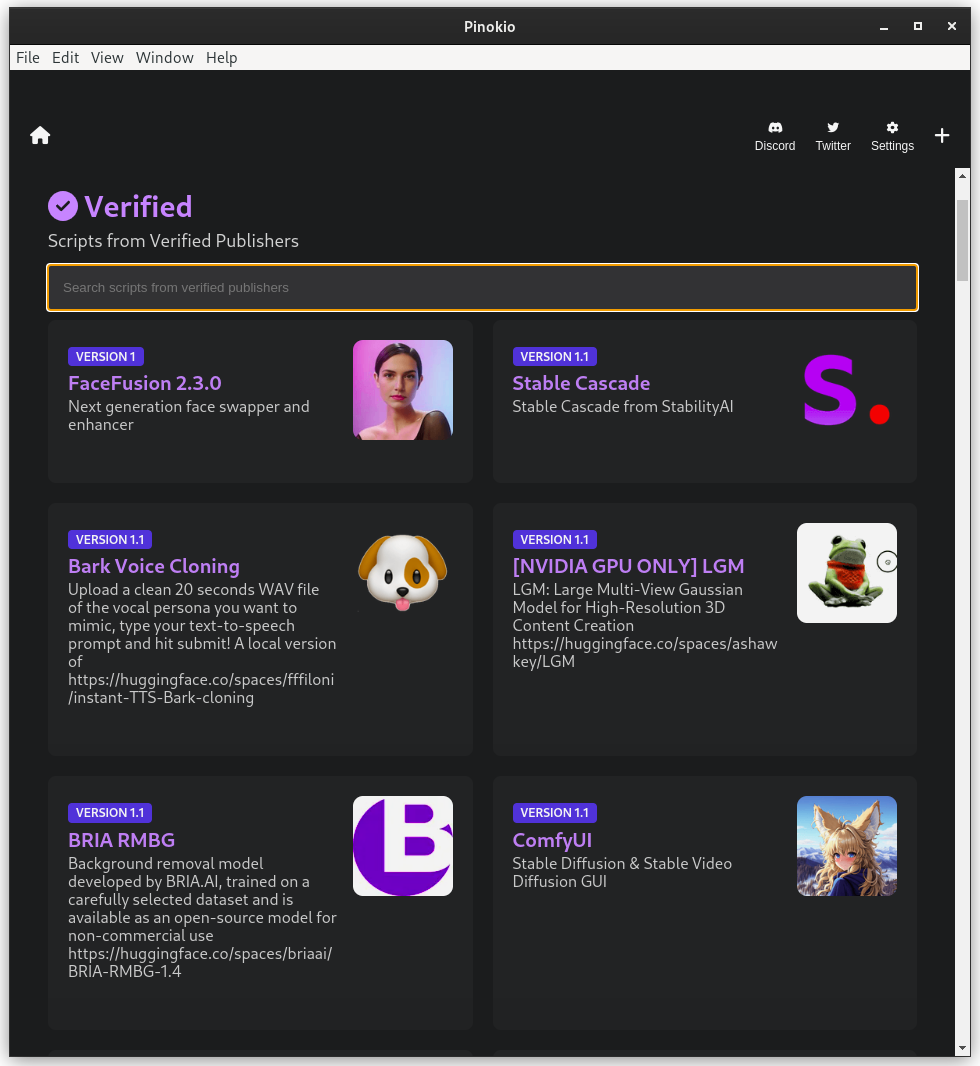Image resolution: width=980 pixels, height=1066 pixels.
Task: Click 'Scripts from Verified Publishers' subtitle
Action: (173, 241)
